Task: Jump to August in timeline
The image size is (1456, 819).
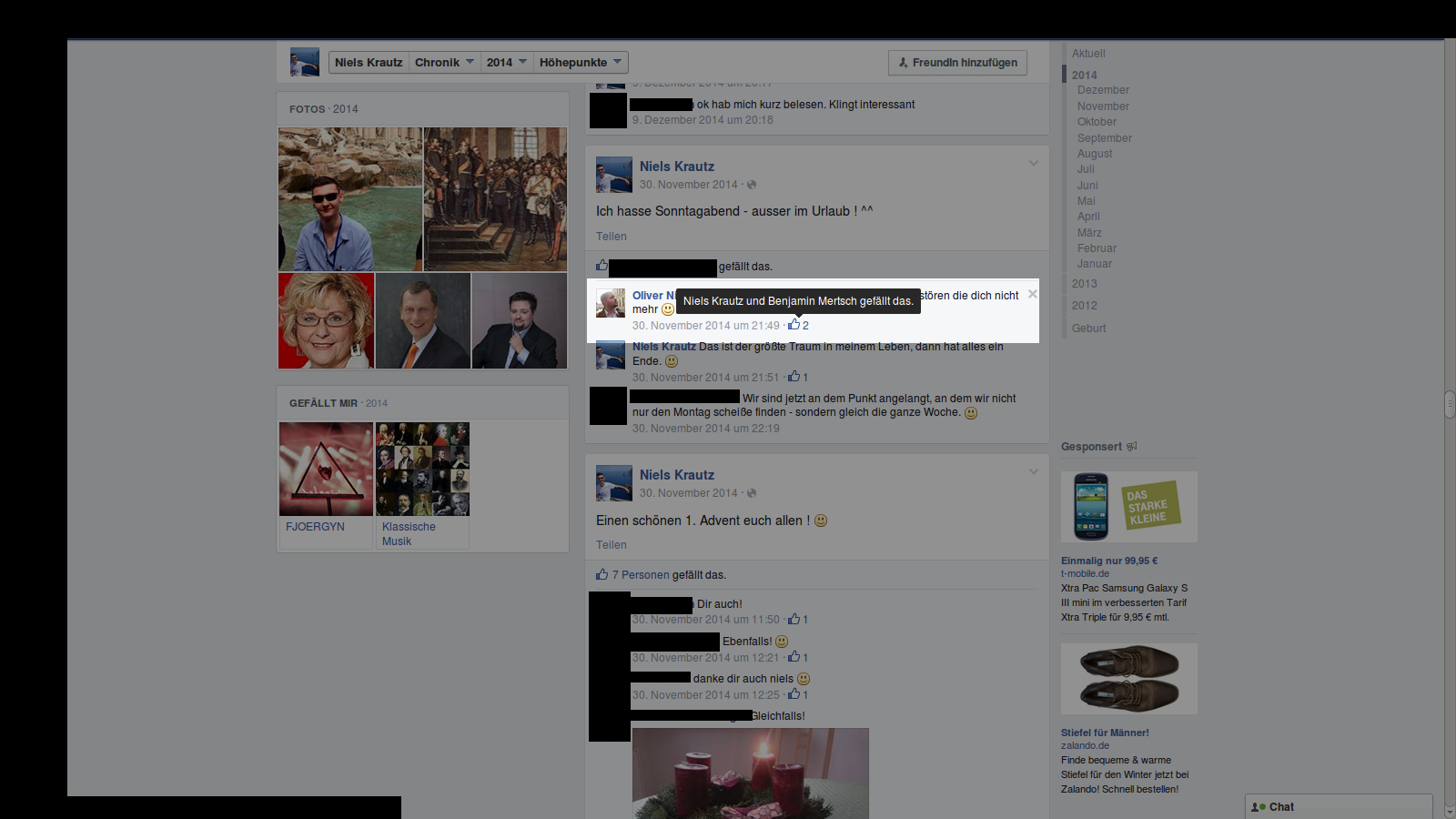Action: click(x=1095, y=154)
